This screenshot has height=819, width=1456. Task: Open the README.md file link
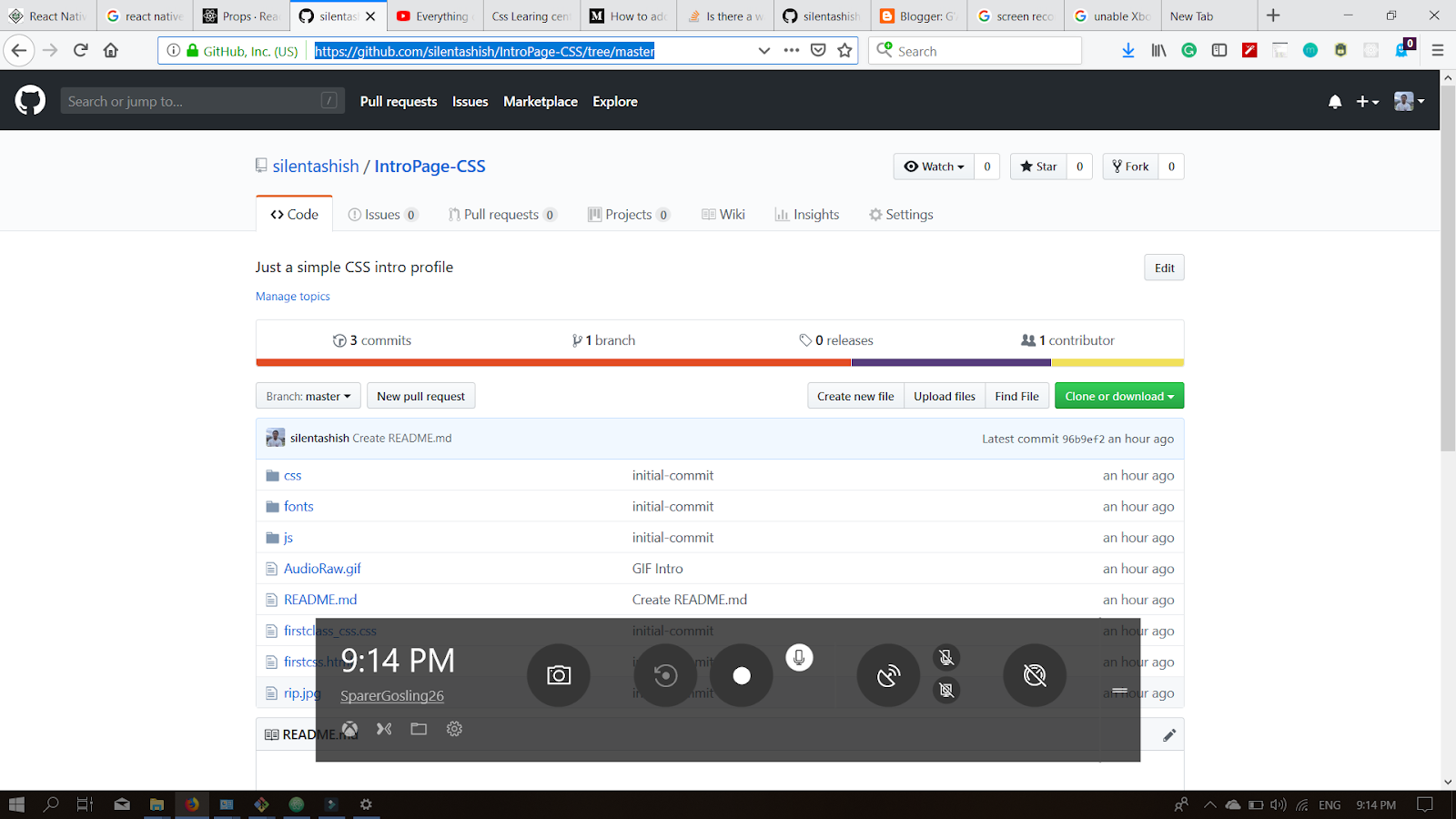pos(319,599)
